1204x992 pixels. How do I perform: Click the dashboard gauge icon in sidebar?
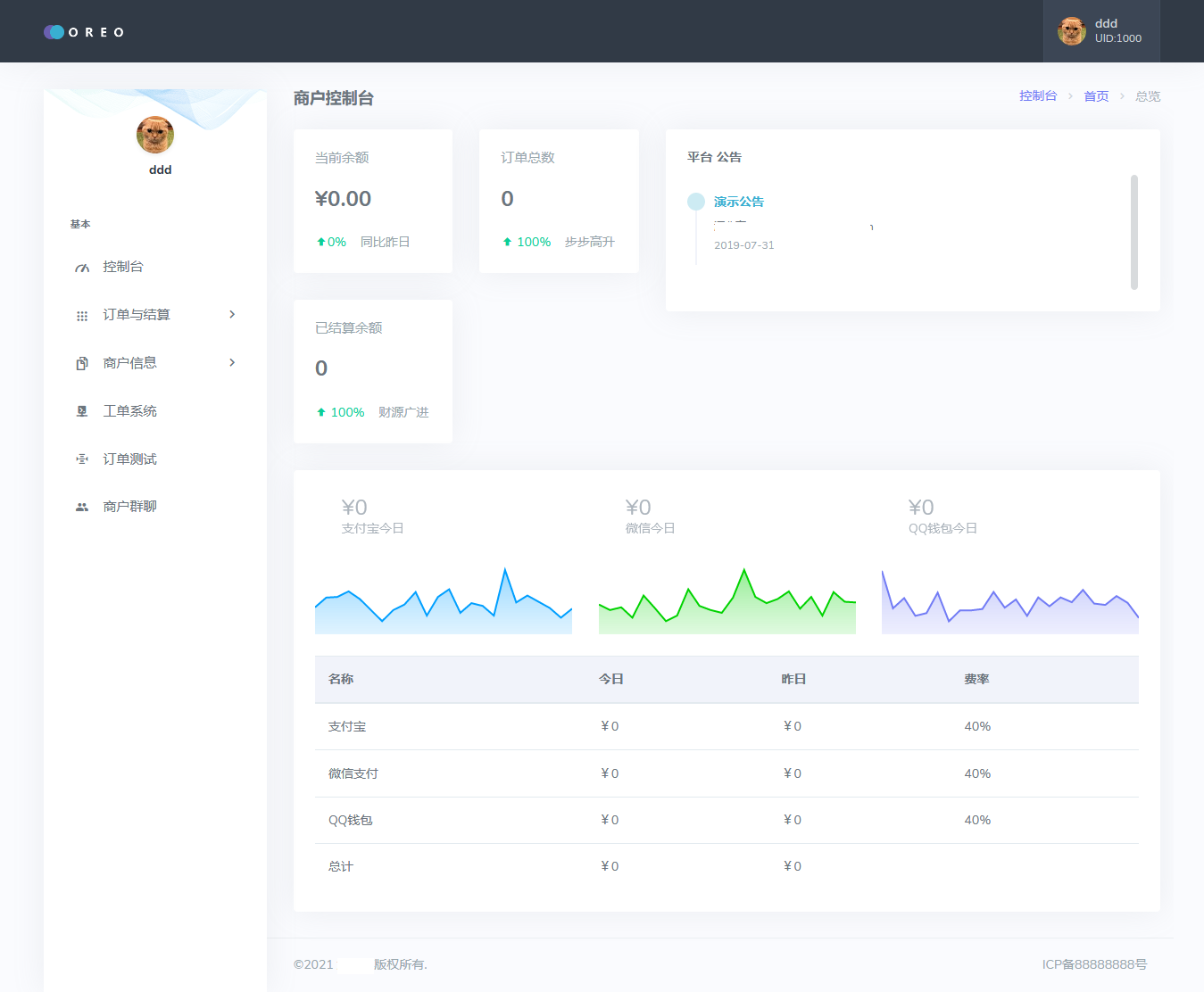[x=82, y=268]
